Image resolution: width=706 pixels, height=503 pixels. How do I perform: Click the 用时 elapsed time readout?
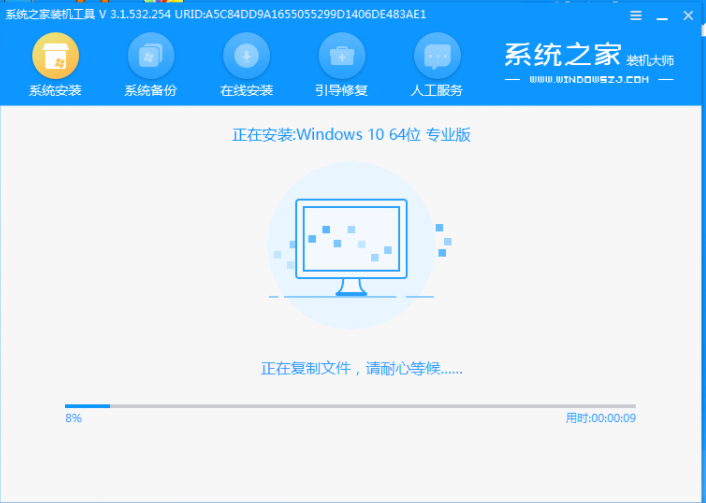[x=600, y=418]
